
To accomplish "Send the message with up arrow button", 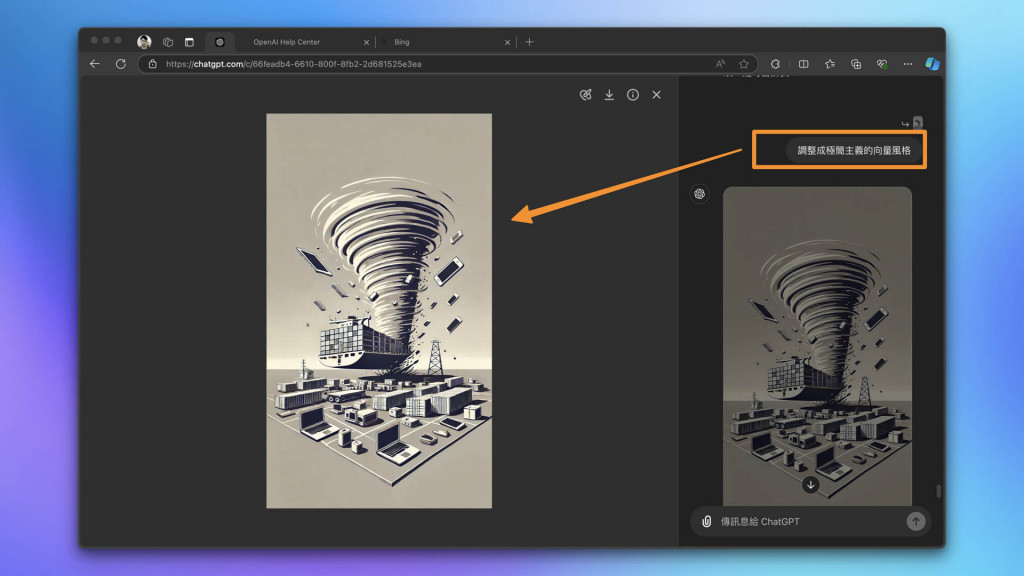I will [x=916, y=521].
